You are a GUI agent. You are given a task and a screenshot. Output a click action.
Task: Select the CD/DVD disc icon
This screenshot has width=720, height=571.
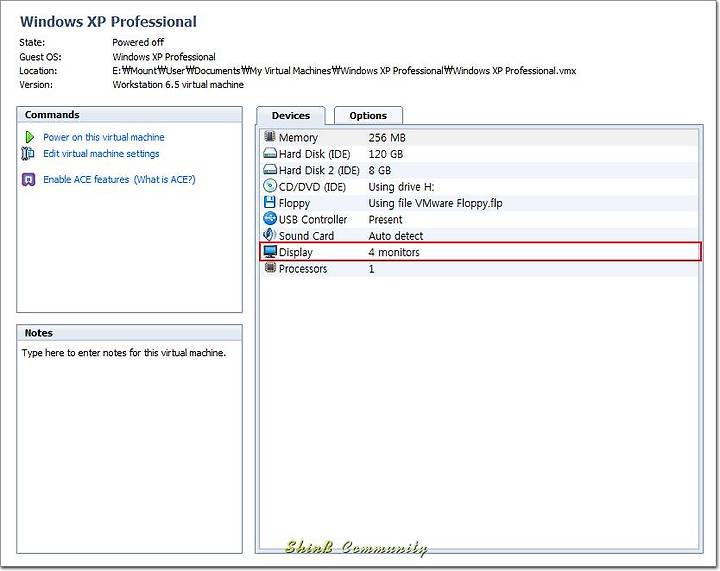[x=270, y=186]
